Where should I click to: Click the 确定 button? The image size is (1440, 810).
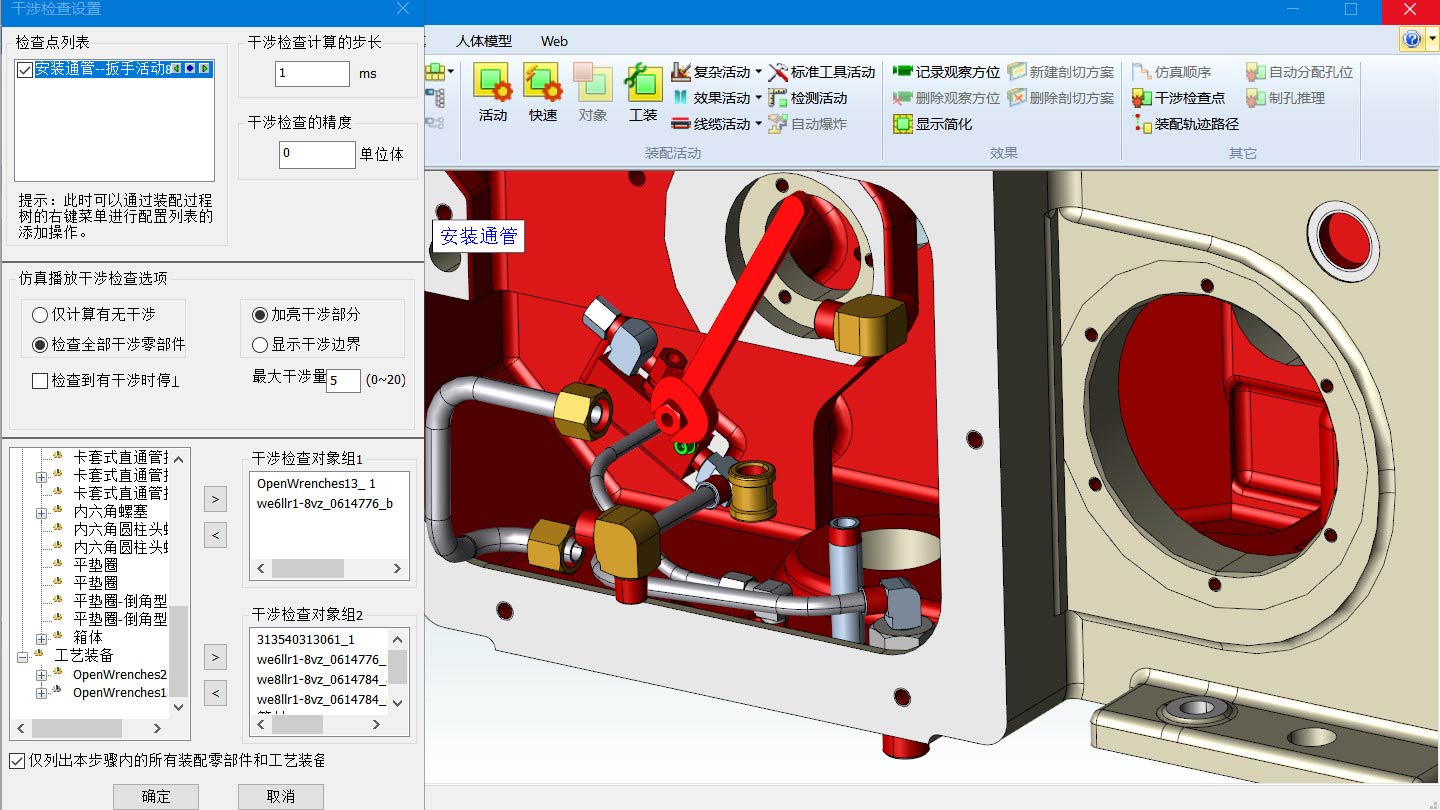(x=156, y=796)
